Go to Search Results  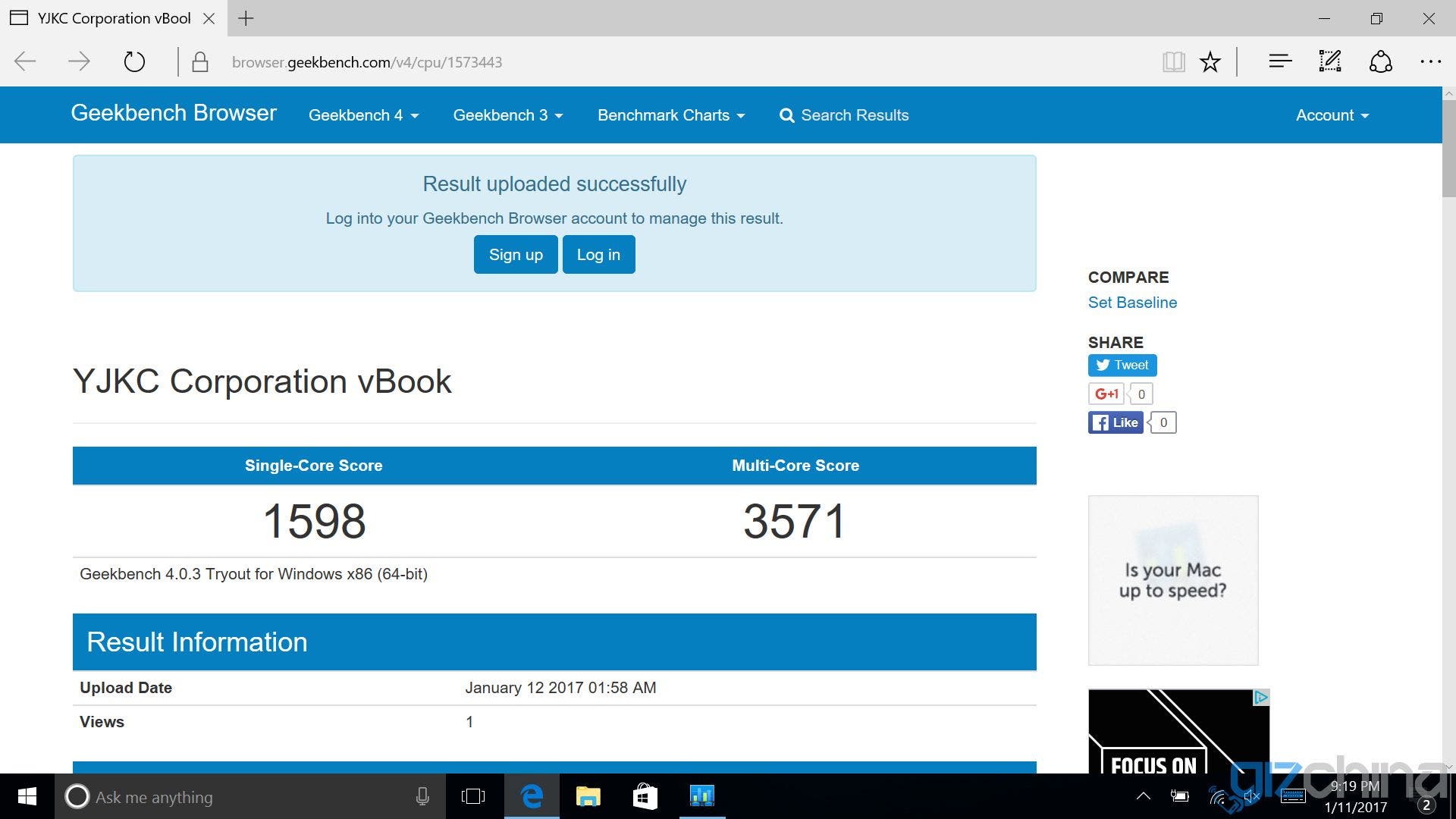(x=844, y=115)
